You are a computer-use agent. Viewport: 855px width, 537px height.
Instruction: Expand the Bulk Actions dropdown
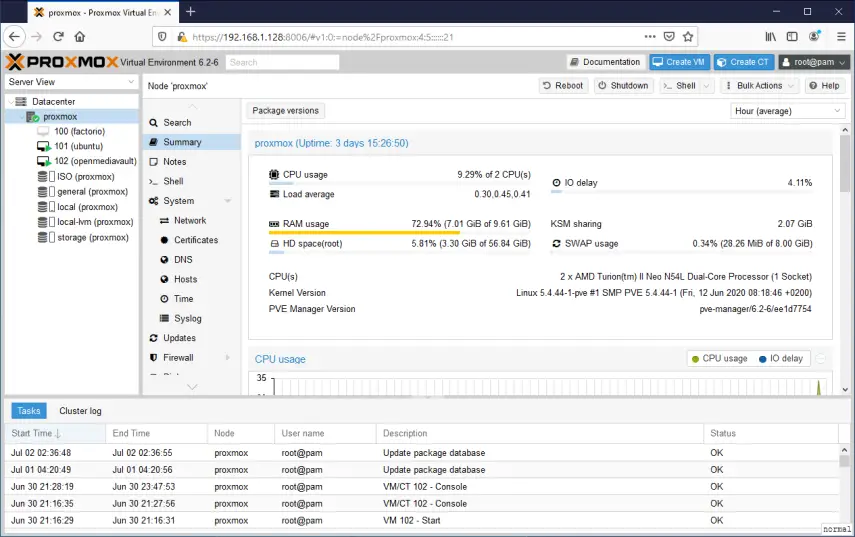[x=759, y=86]
